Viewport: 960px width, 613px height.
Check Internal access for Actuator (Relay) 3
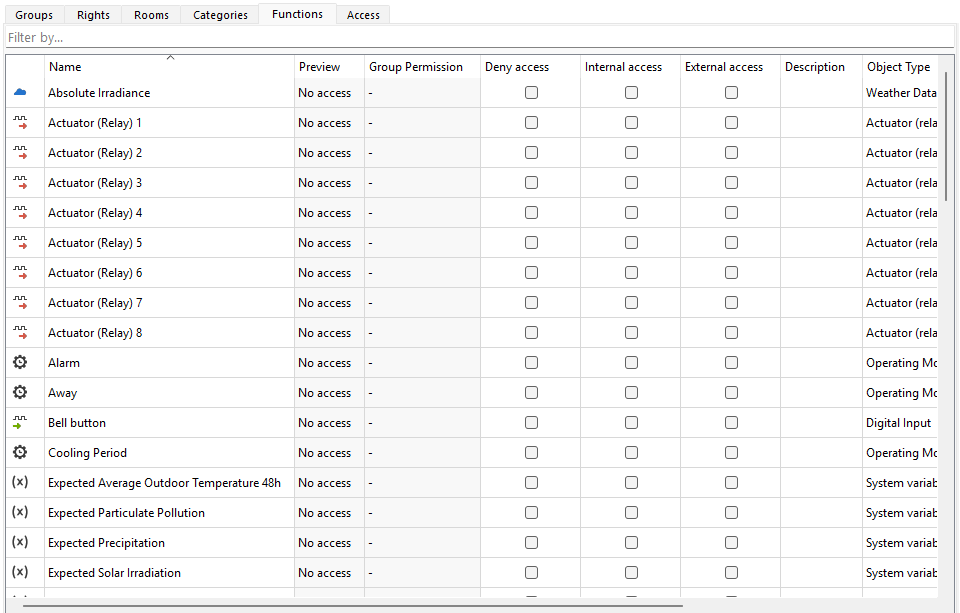click(631, 183)
